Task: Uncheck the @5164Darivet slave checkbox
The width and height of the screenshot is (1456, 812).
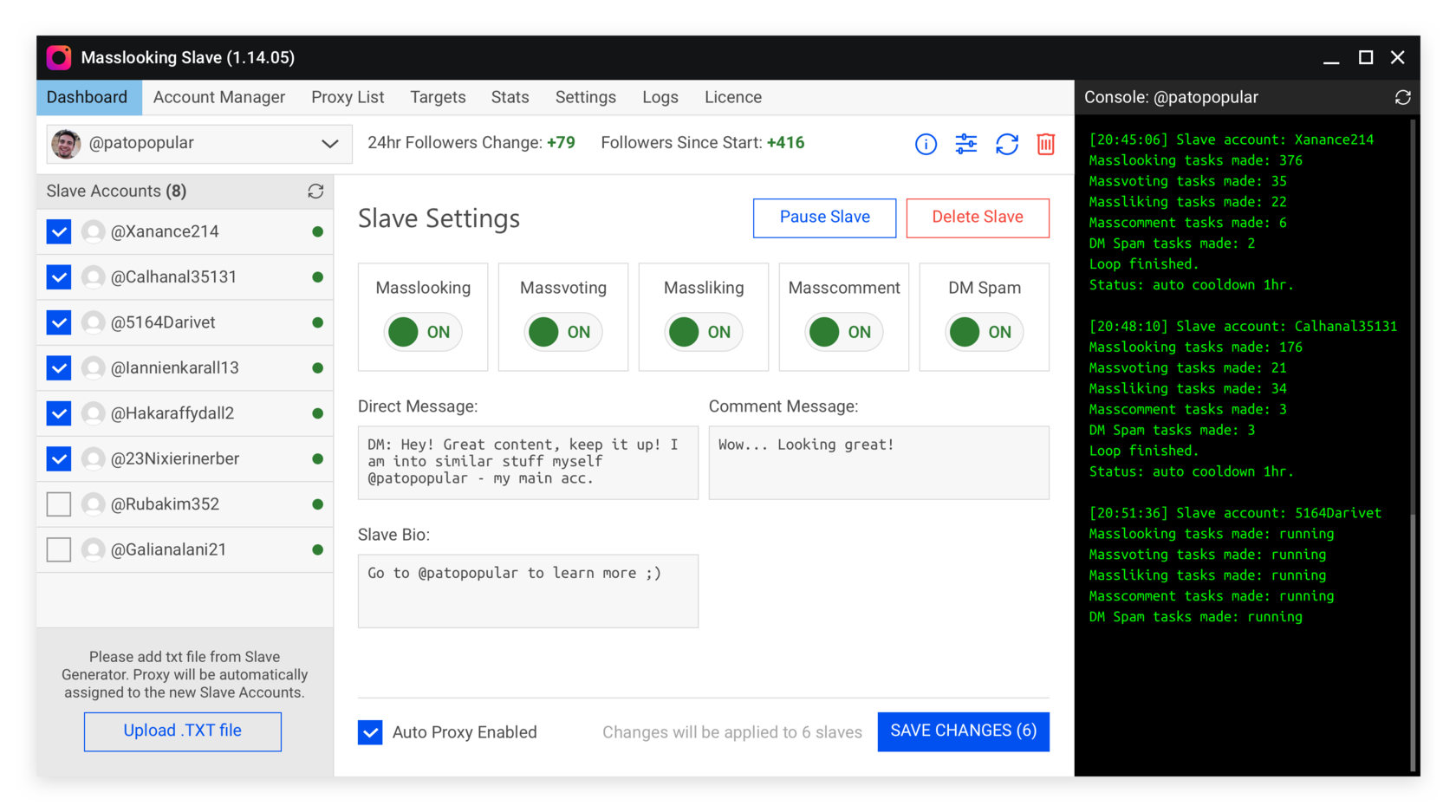Action: pyautogui.click(x=59, y=323)
